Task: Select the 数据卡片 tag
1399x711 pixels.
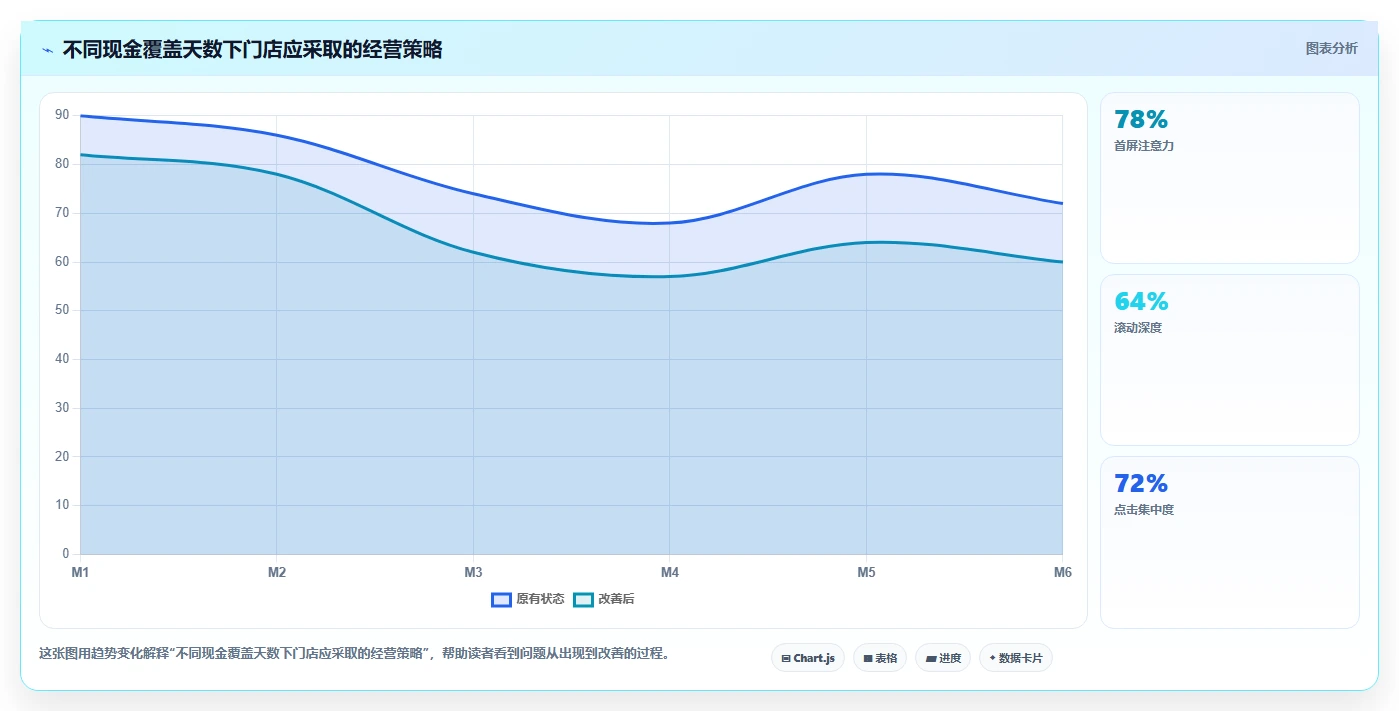Action: pos(1016,658)
